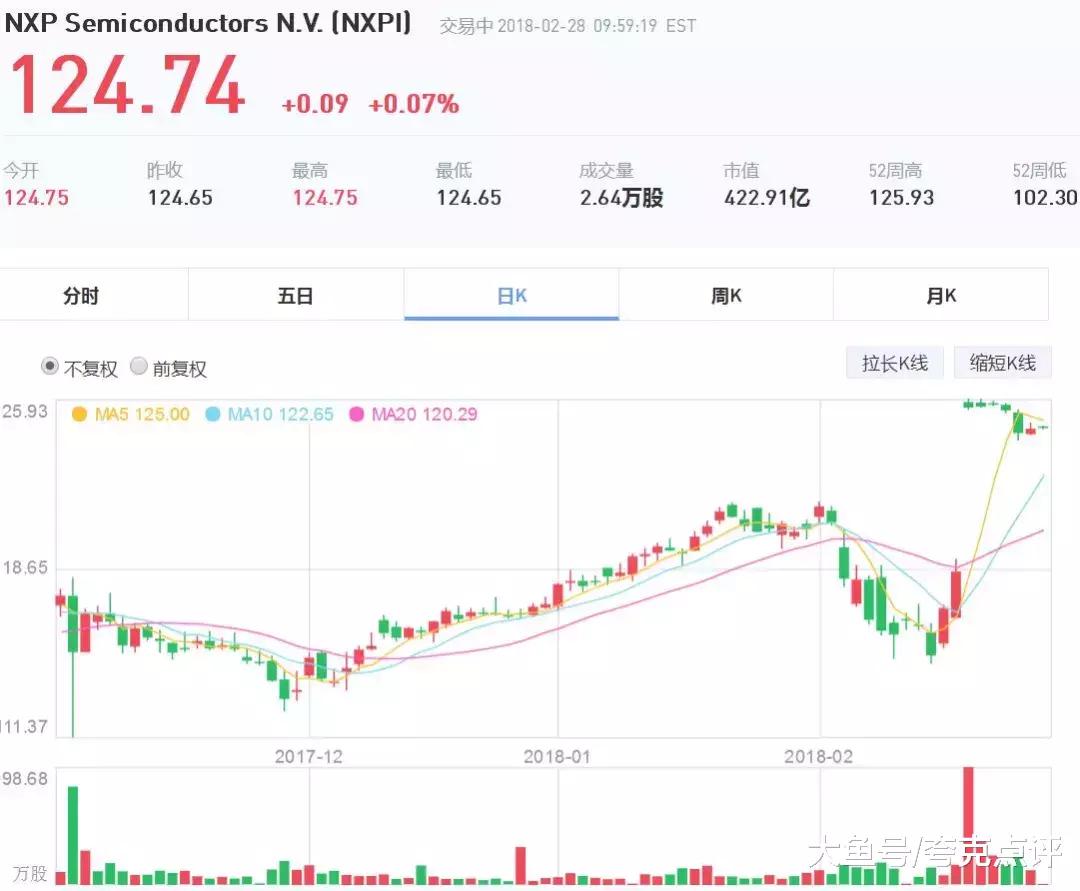The height and width of the screenshot is (891, 1080).
Task: Click the pink MA20 legend dot
Action: click(356, 415)
